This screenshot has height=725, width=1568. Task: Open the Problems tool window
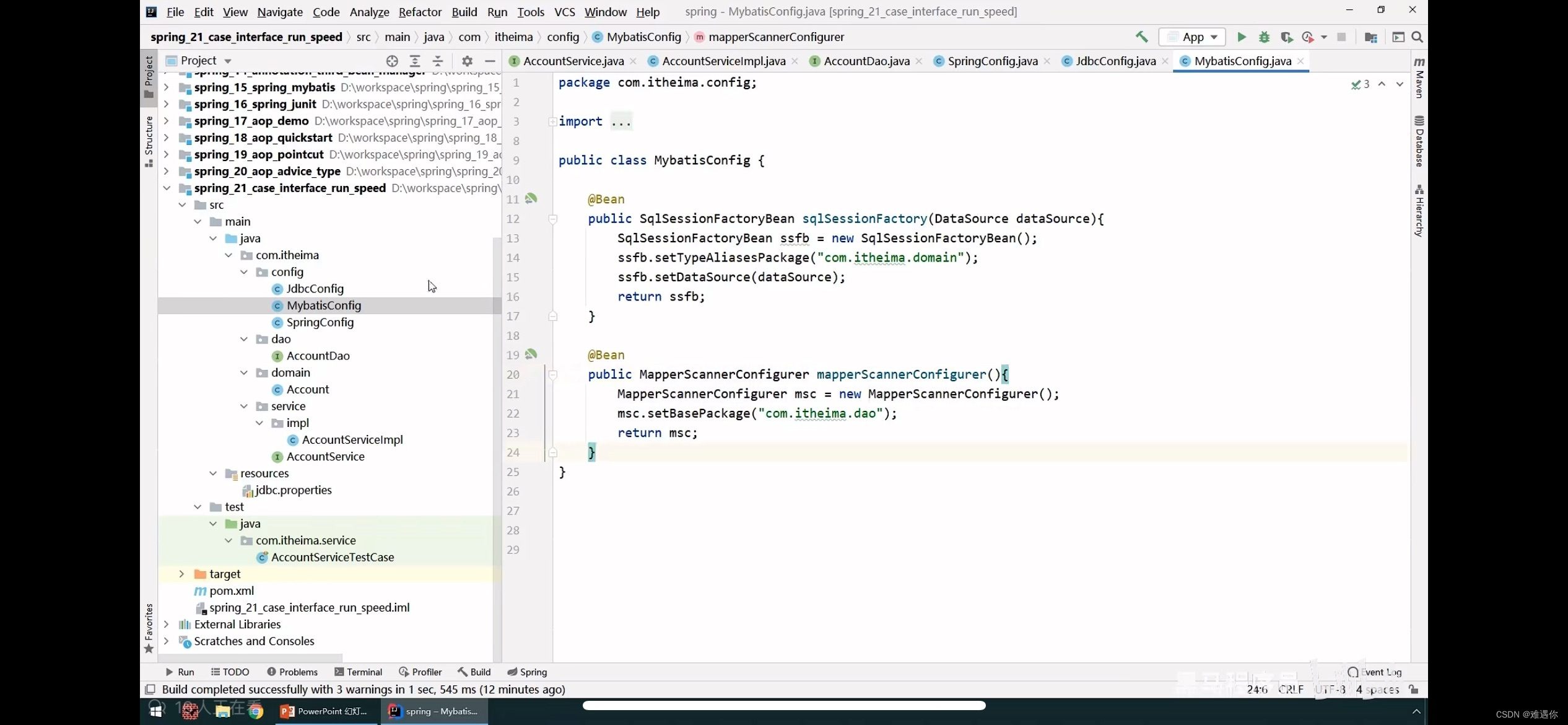pyautogui.click(x=292, y=672)
